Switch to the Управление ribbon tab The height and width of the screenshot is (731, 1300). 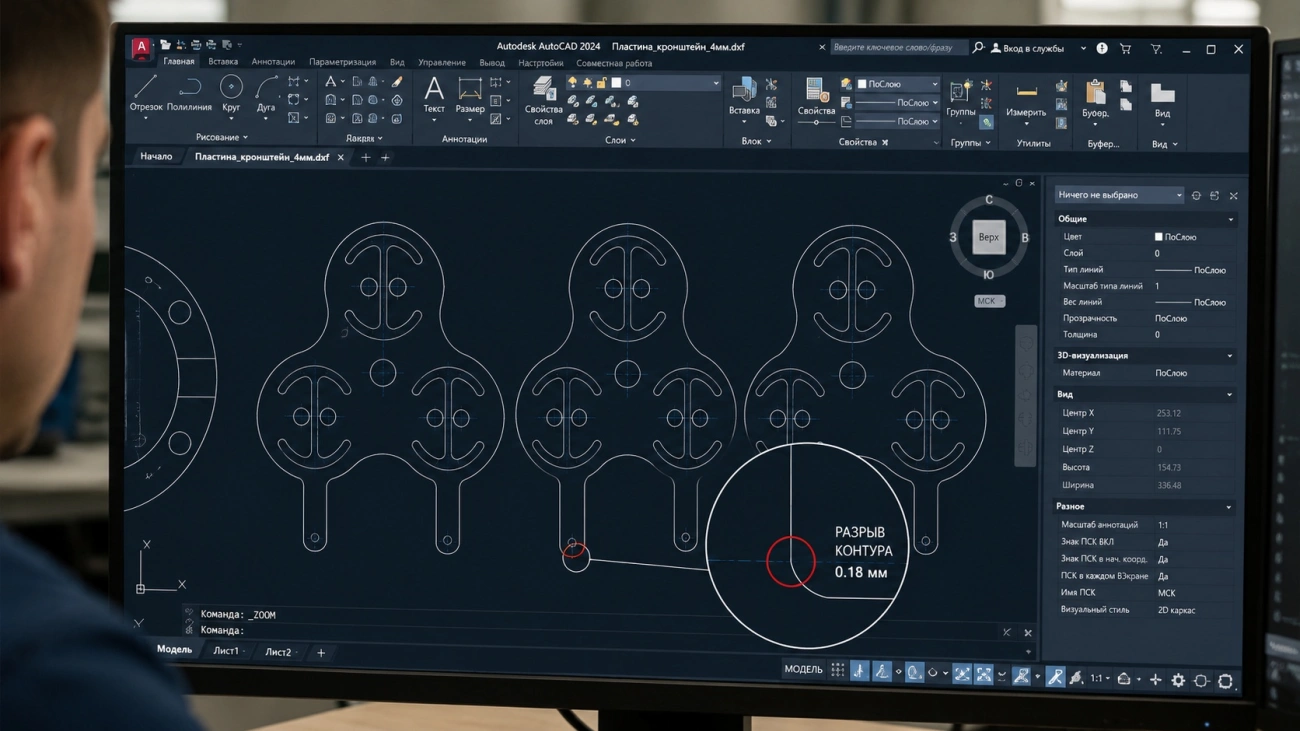pyautogui.click(x=442, y=63)
